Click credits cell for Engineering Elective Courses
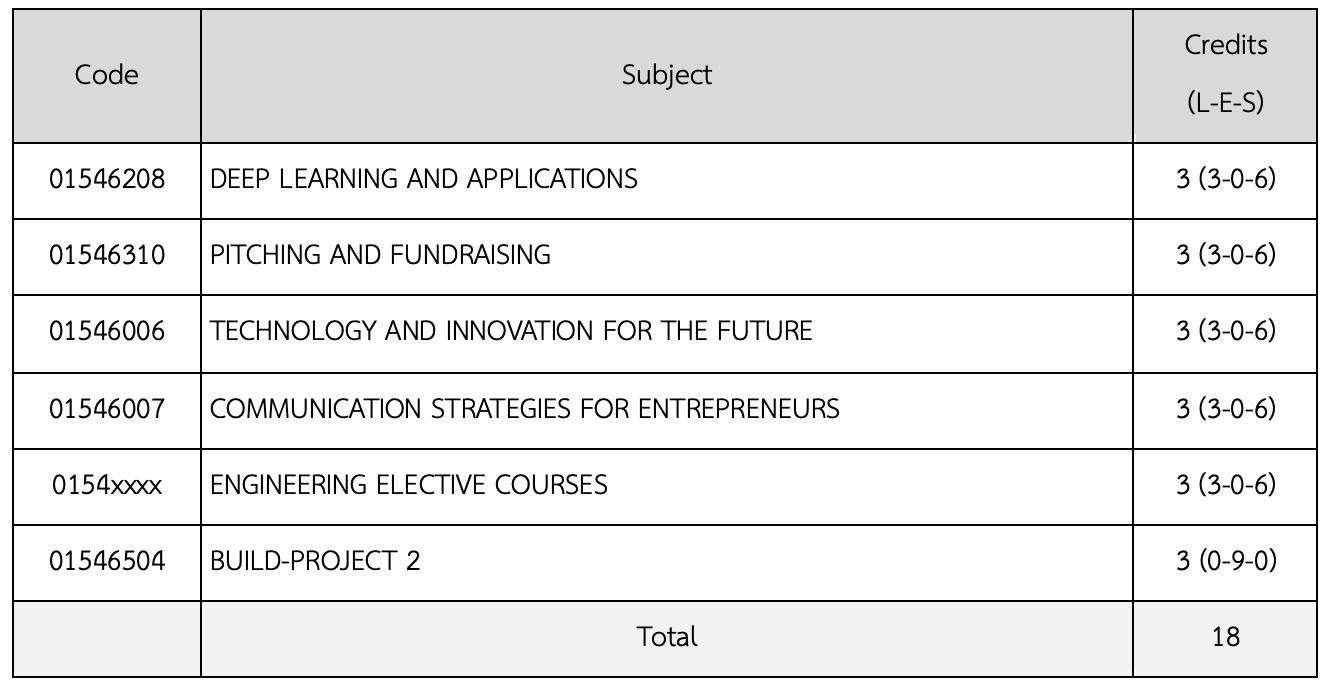Screen dimensions: 1328x688 (1226, 485)
